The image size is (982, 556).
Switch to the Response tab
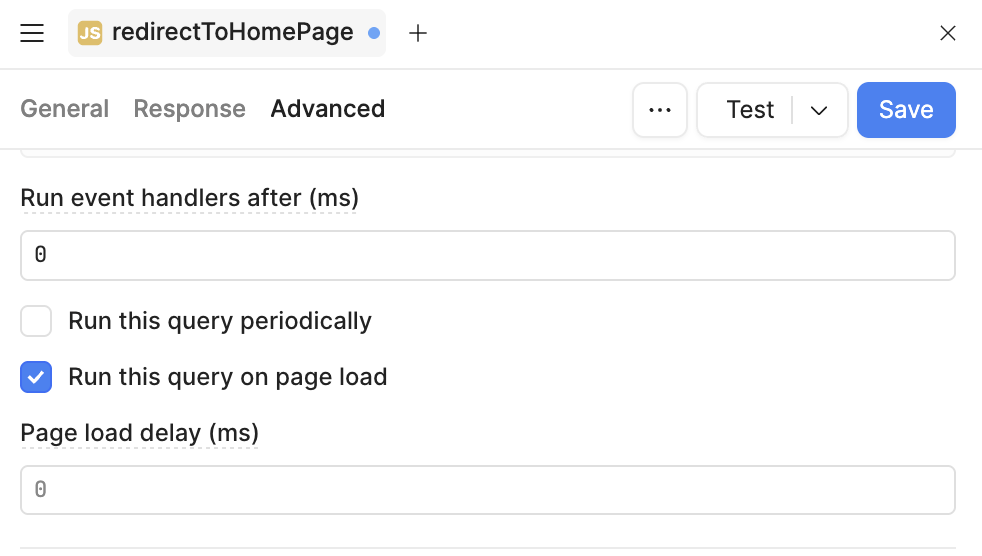[189, 109]
